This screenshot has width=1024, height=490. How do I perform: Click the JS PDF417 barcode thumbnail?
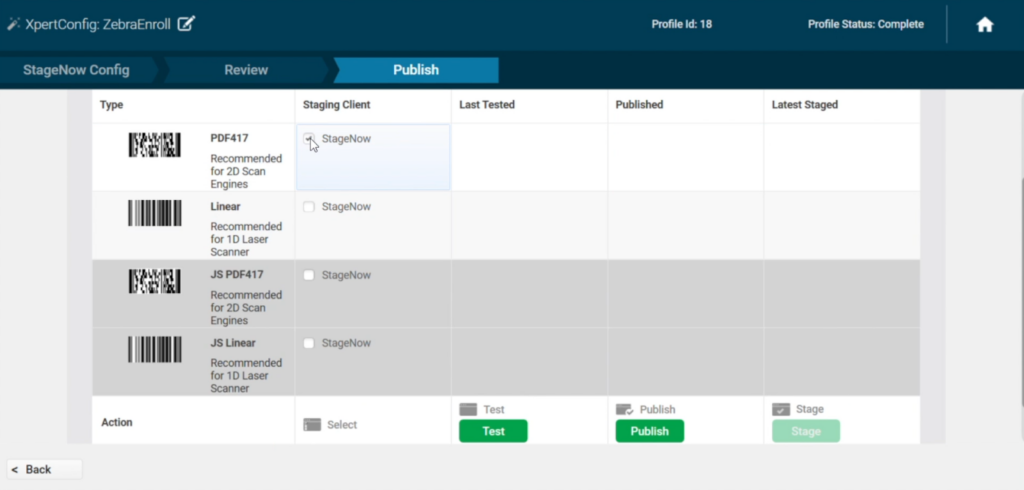(x=155, y=281)
